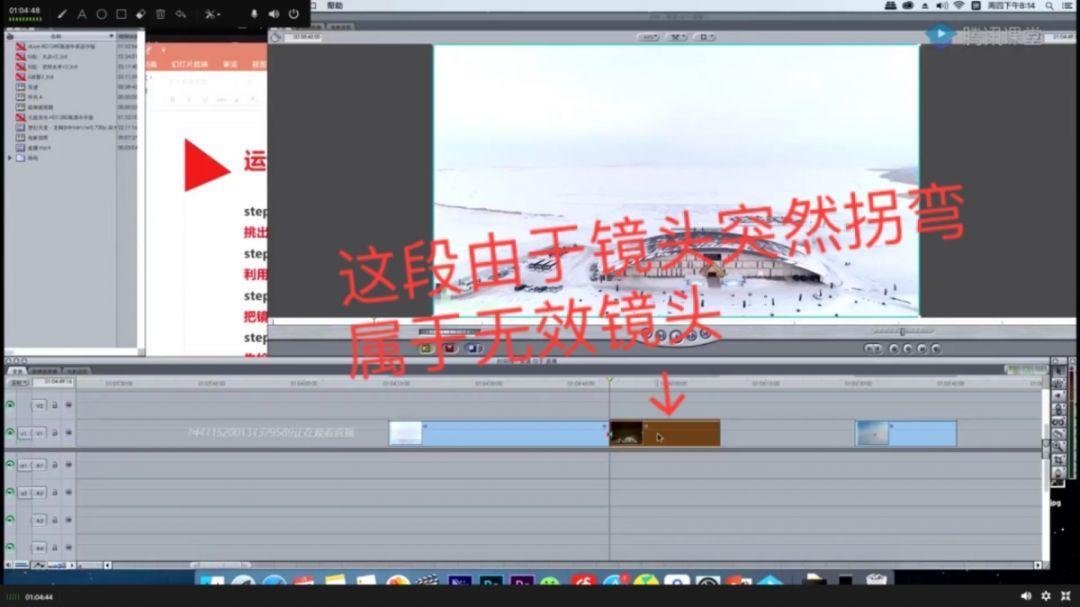The image size is (1080, 607).
Task: Open the annotation tools settings dropdown
Action: point(211,14)
